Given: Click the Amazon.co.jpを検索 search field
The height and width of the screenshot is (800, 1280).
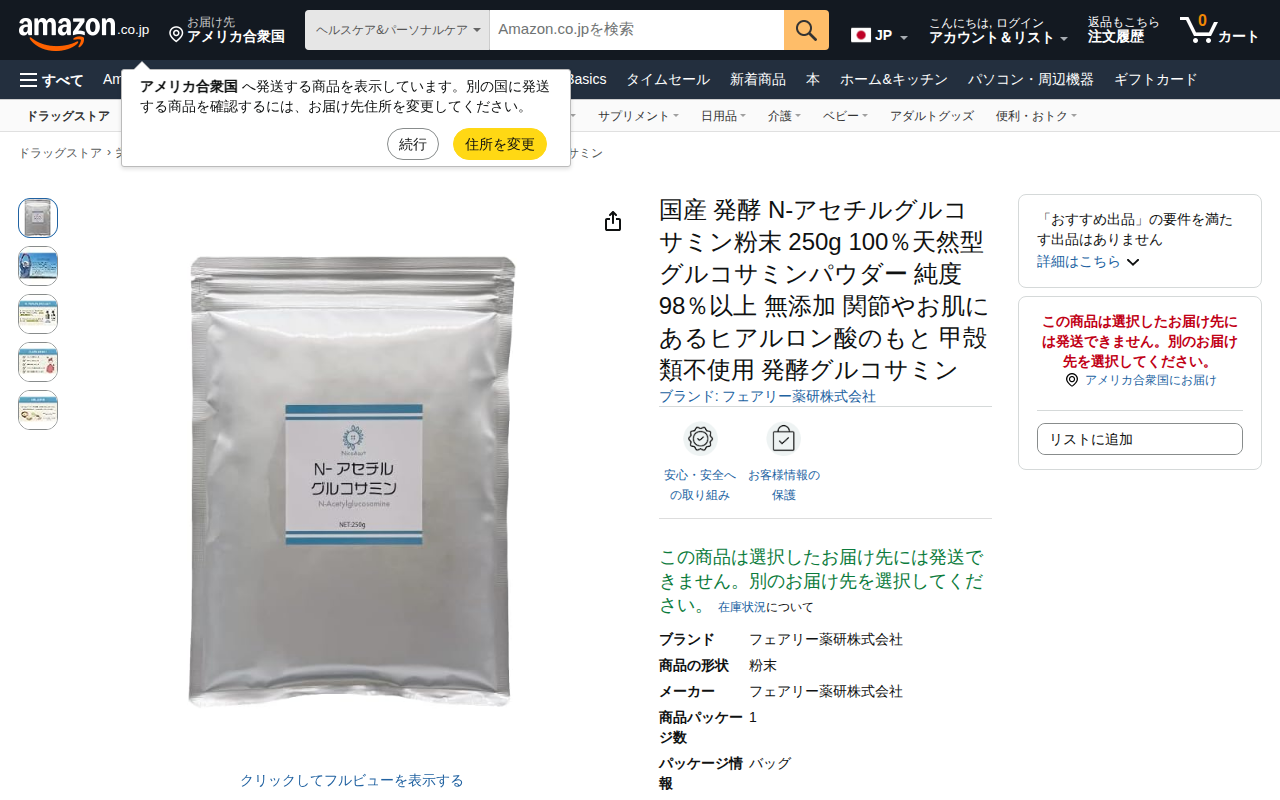Looking at the screenshot, I should click(637, 30).
